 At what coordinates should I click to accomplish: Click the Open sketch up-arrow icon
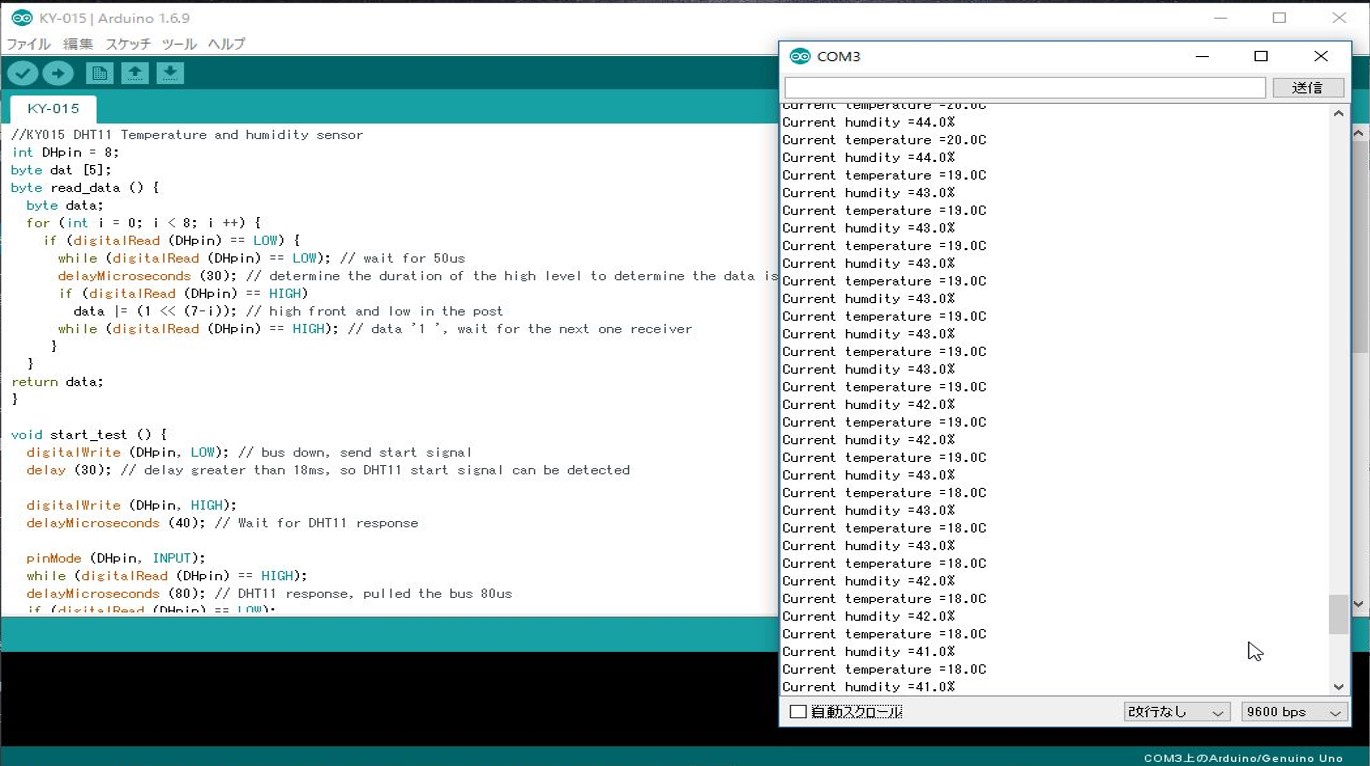click(x=135, y=73)
